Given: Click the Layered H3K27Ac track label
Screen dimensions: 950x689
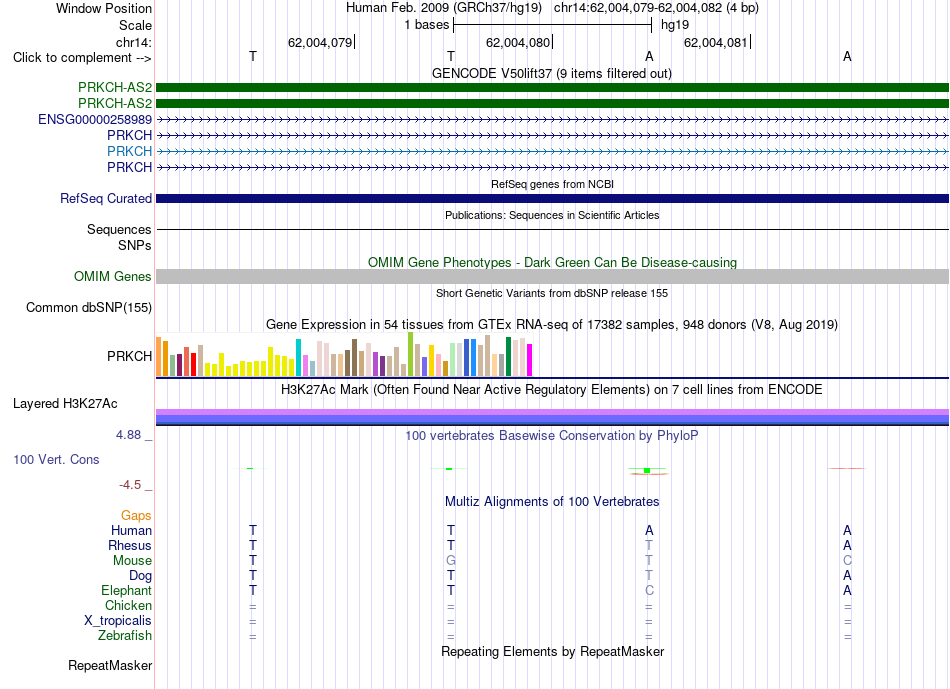Looking at the screenshot, I should (x=65, y=404).
